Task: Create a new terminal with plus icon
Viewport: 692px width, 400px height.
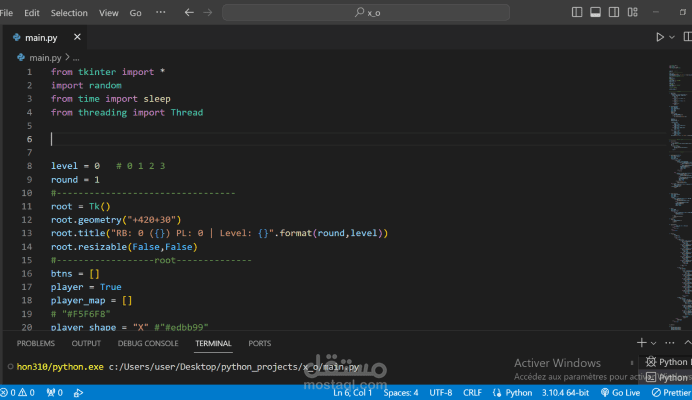Action: [x=641, y=343]
